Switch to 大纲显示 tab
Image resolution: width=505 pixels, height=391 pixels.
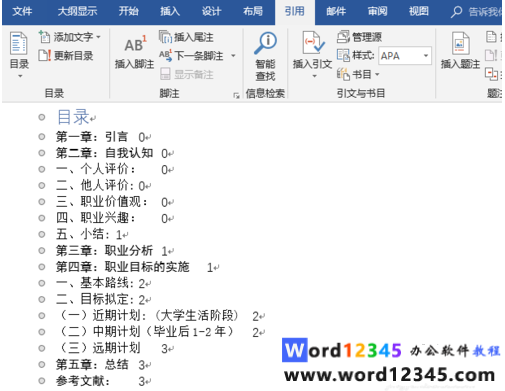[x=77, y=12]
